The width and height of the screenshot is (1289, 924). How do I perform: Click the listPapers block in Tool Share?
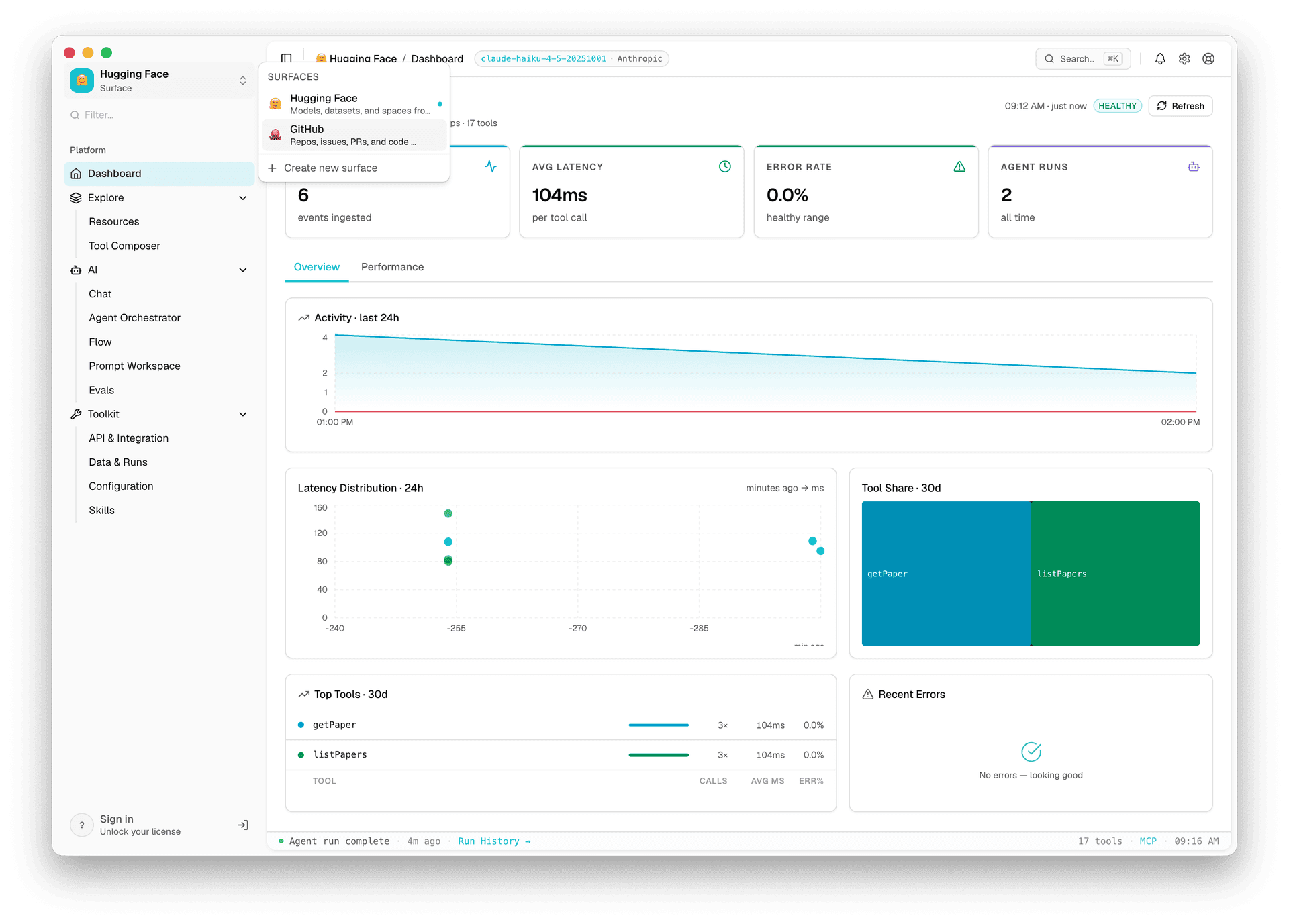pos(1115,574)
